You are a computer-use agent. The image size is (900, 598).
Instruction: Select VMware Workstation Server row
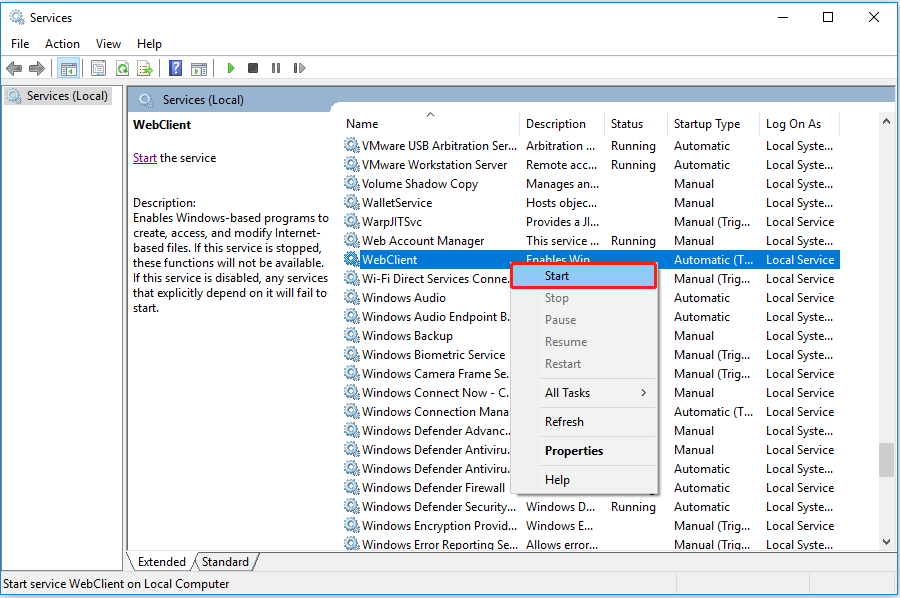coord(591,165)
